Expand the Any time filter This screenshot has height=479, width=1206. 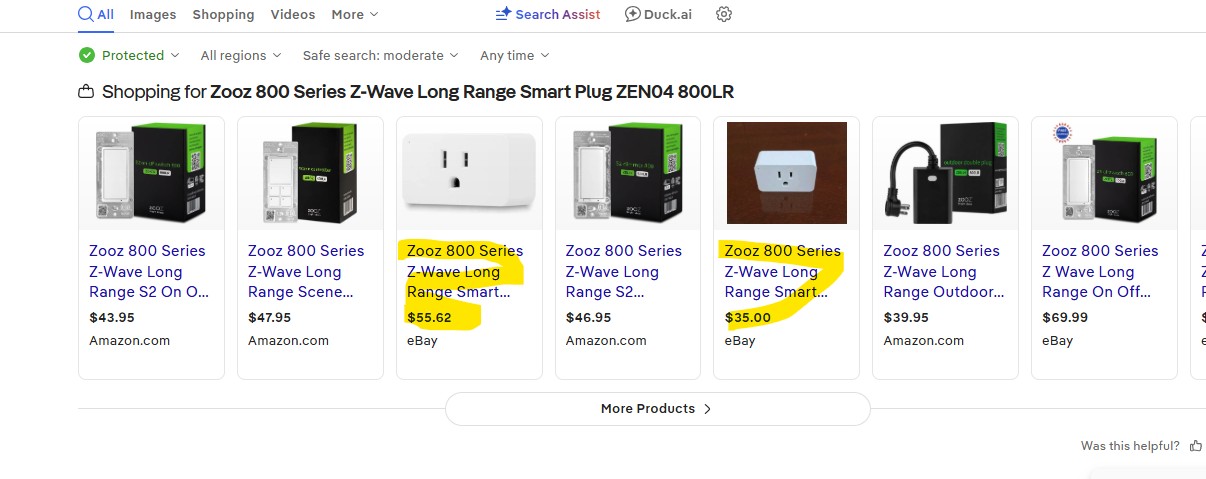coord(514,55)
